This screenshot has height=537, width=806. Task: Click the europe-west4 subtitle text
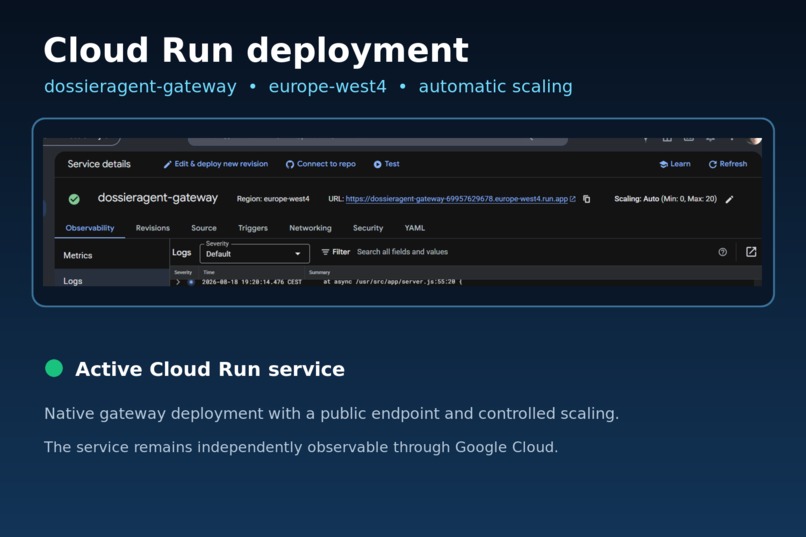[327, 86]
